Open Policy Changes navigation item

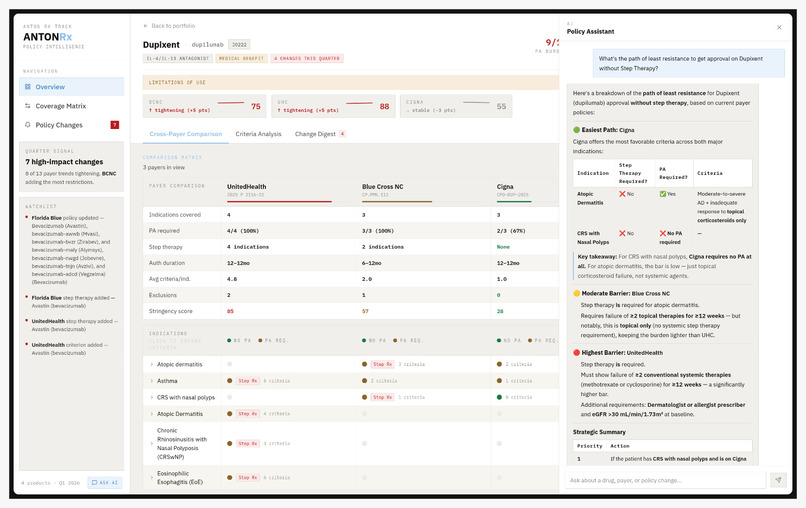click(x=71, y=125)
